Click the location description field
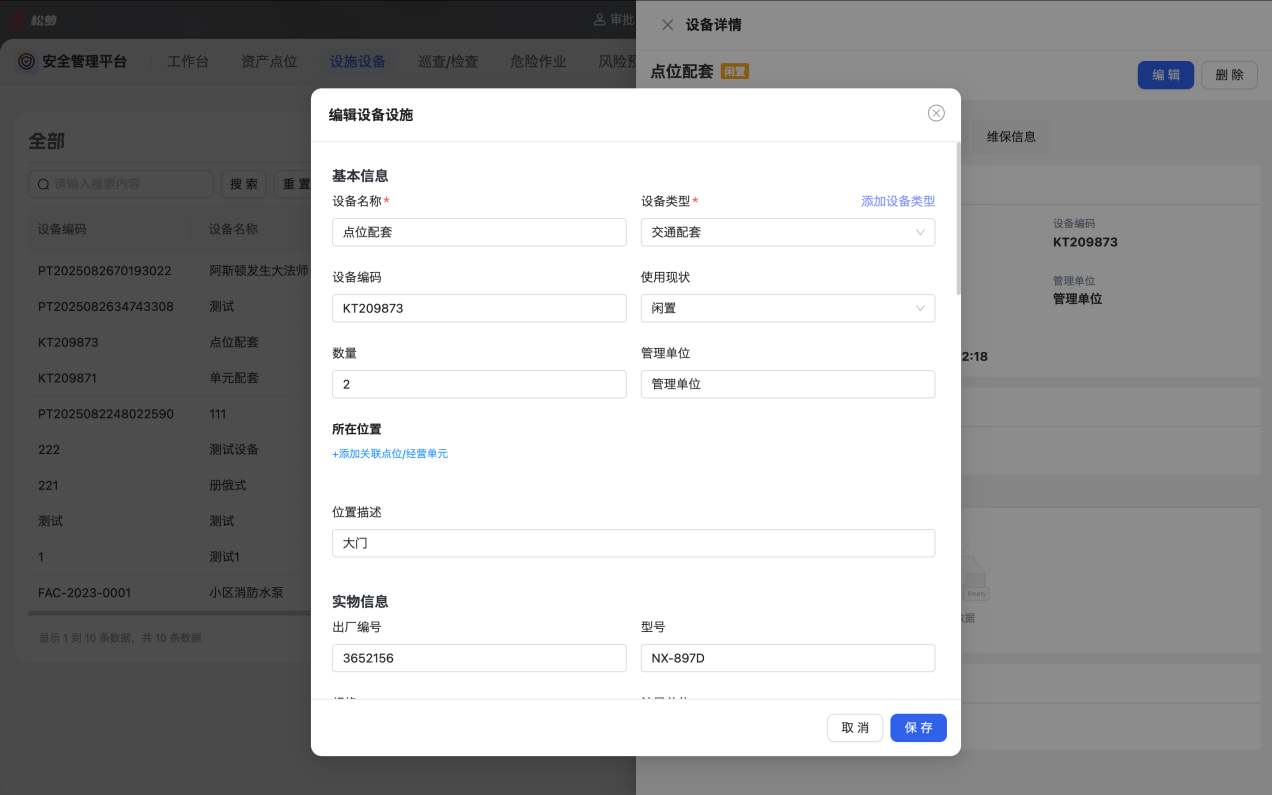This screenshot has height=795, width=1272. 633,543
